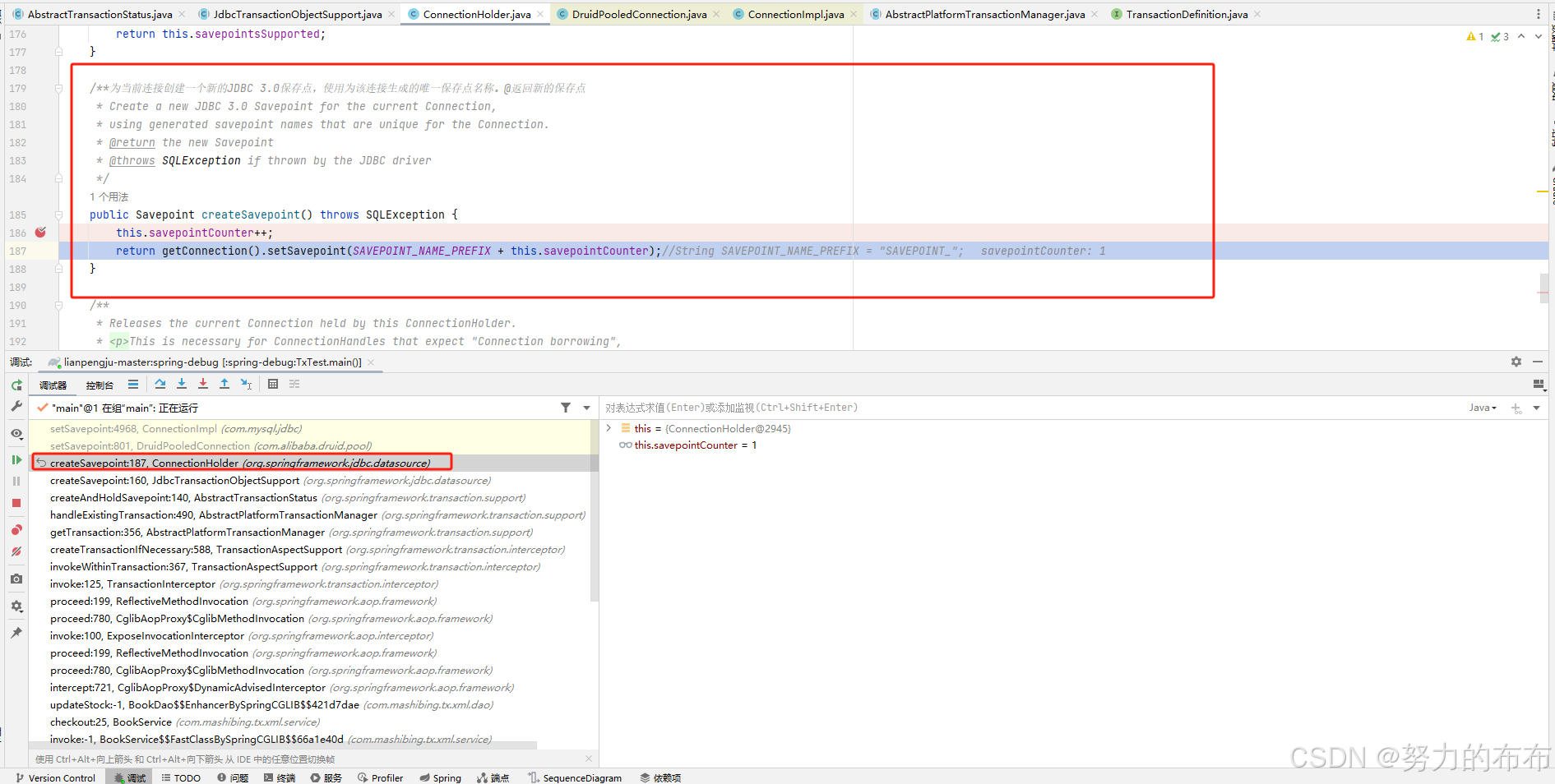Dismiss the Ctrl+Alt frame-switch hint
Image resolution: width=1555 pixels, height=784 pixels.
coord(589,759)
